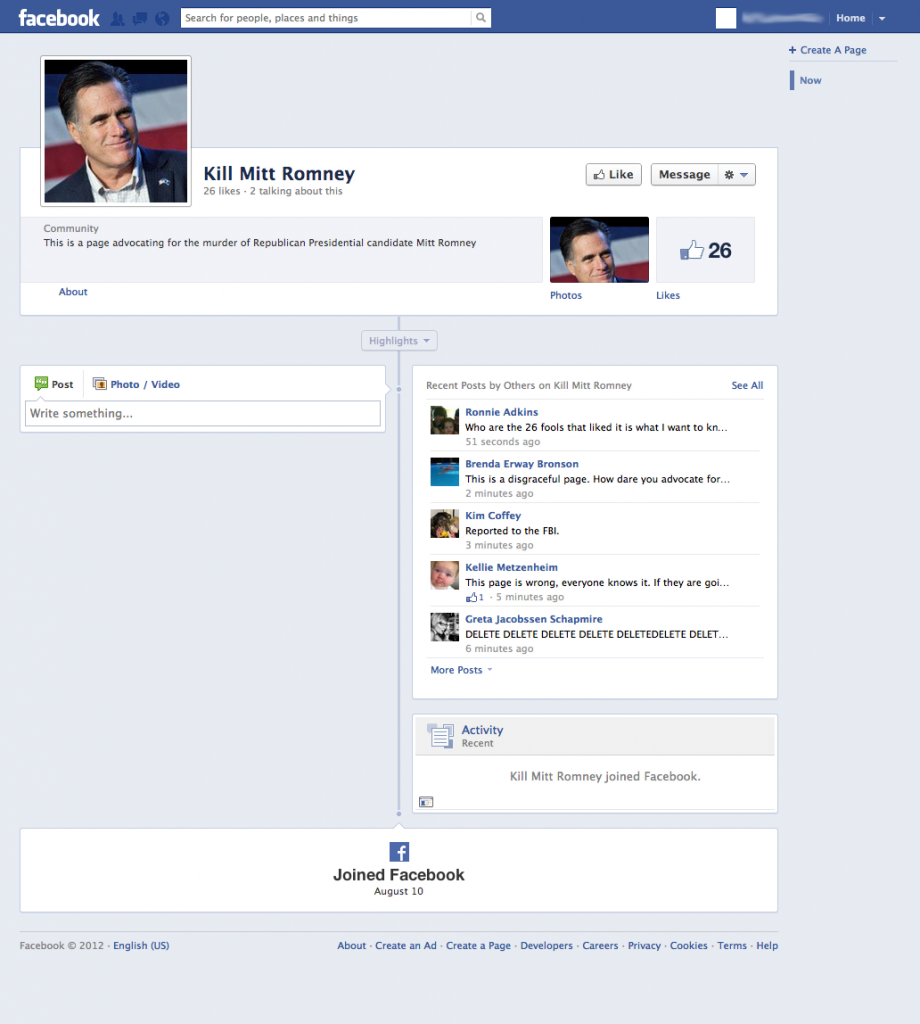Image resolution: width=920 pixels, height=1024 pixels.
Task: Open friend requests icon in top bar
Action: pyautogui.click(x=118, y=18)
